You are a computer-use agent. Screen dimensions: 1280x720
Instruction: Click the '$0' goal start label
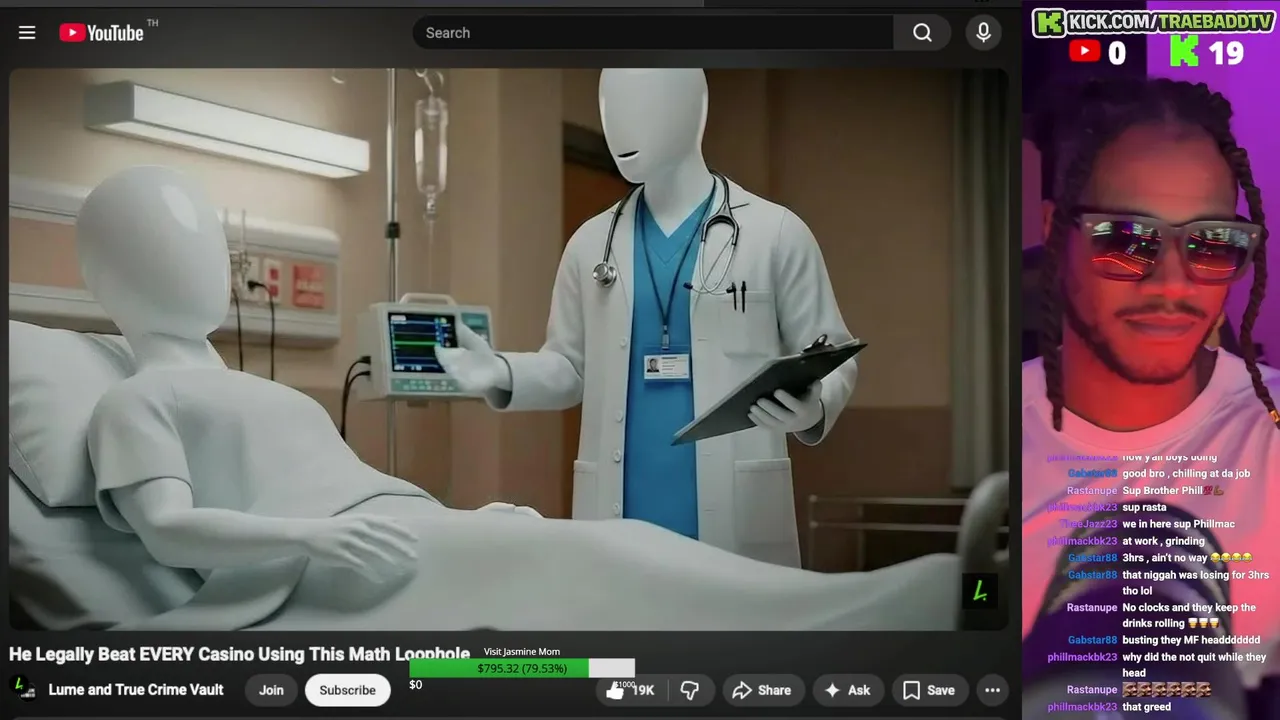pos(416,685)
